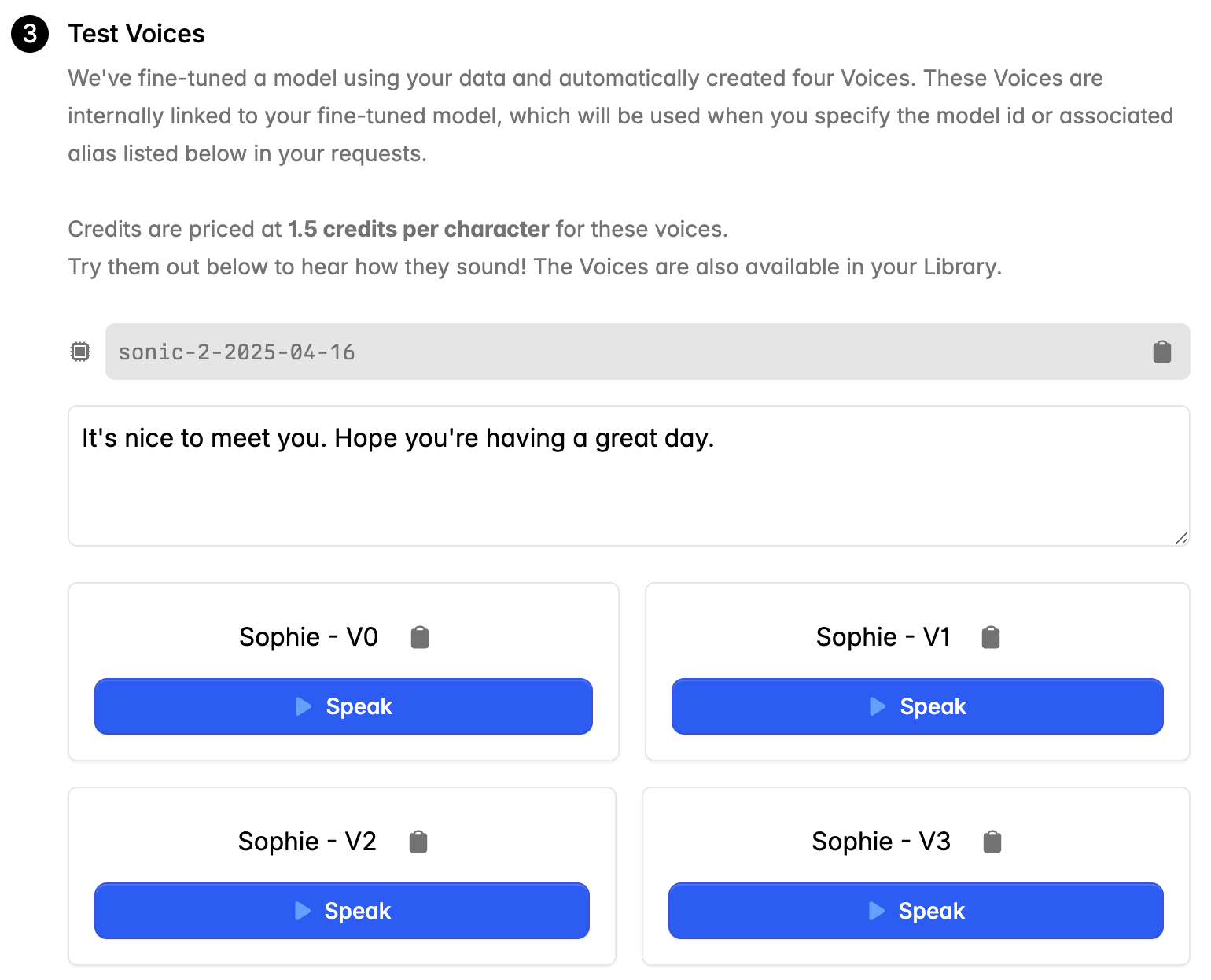Viewport: 1211px width, 980px height.
Task: Click the Sophie - V0 voice name
Action: [x=308, y=637]
